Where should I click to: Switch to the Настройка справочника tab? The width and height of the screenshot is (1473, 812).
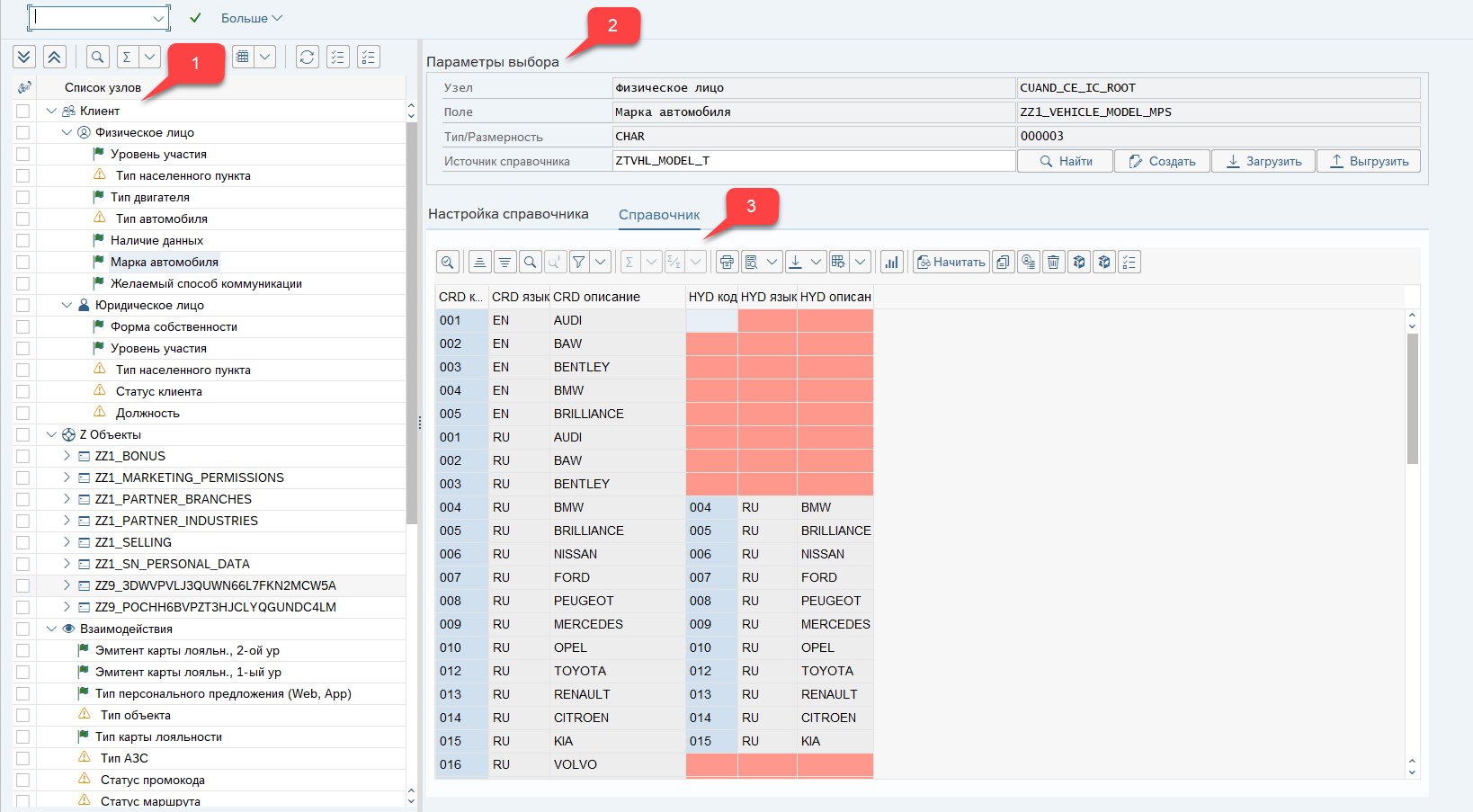(x=508, y=214)
